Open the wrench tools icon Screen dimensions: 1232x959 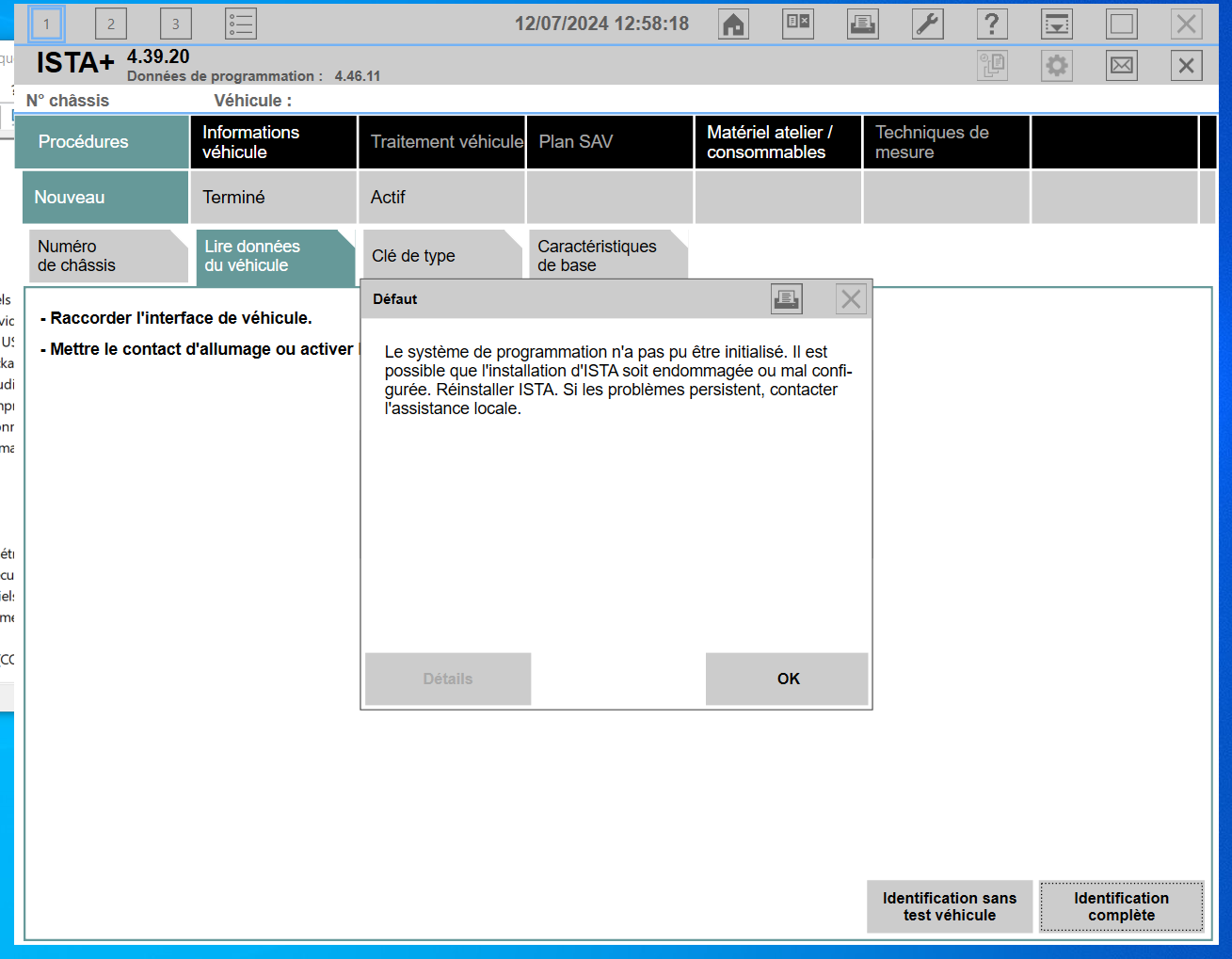[x=928, y=24]
